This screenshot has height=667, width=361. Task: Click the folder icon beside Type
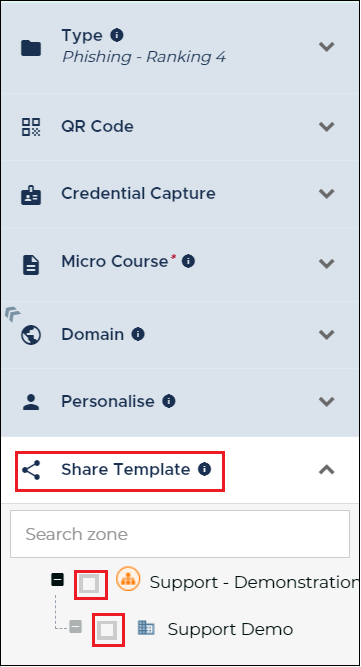click(31, 48)
